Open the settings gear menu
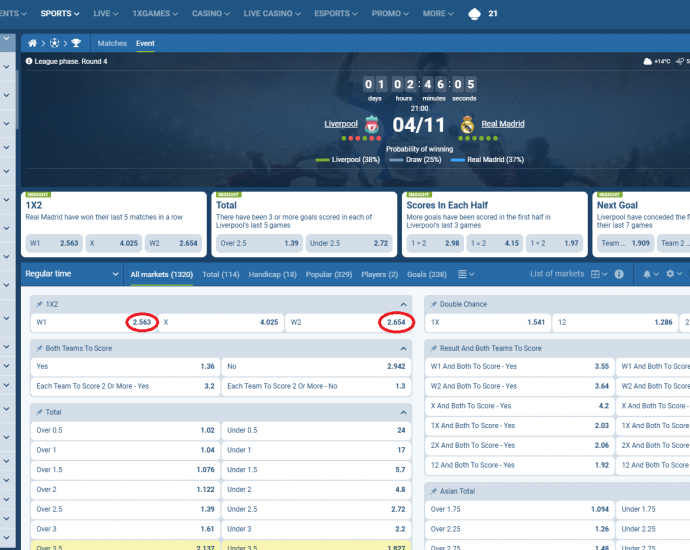Screen dimensions: 690x550 pos(671,274)
